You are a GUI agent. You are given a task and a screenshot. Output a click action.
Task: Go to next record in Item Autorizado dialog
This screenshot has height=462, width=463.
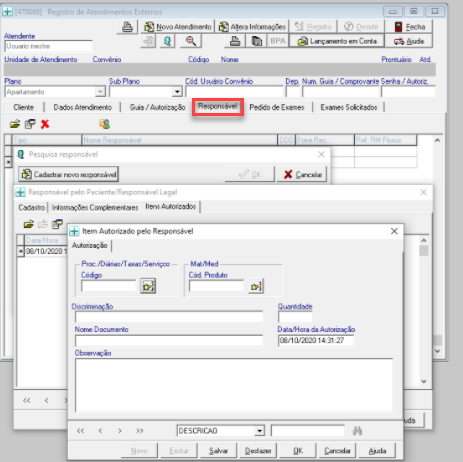(x=120, y=431)
